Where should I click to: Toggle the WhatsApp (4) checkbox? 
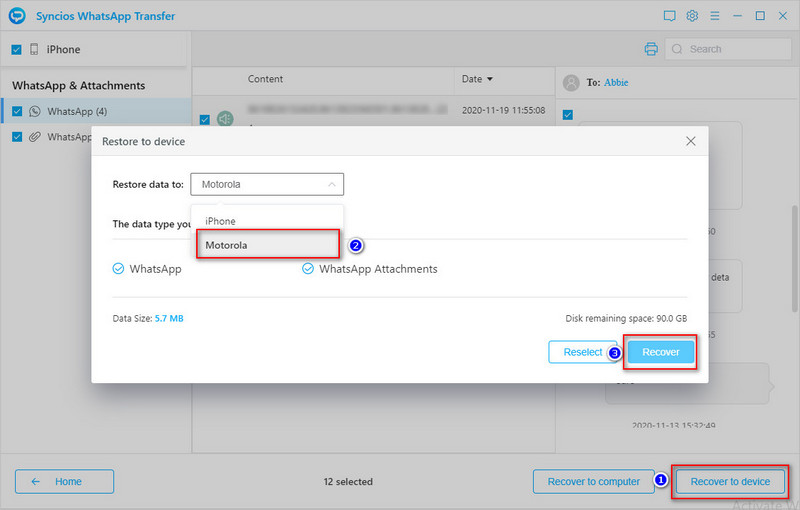click(17, 111)
